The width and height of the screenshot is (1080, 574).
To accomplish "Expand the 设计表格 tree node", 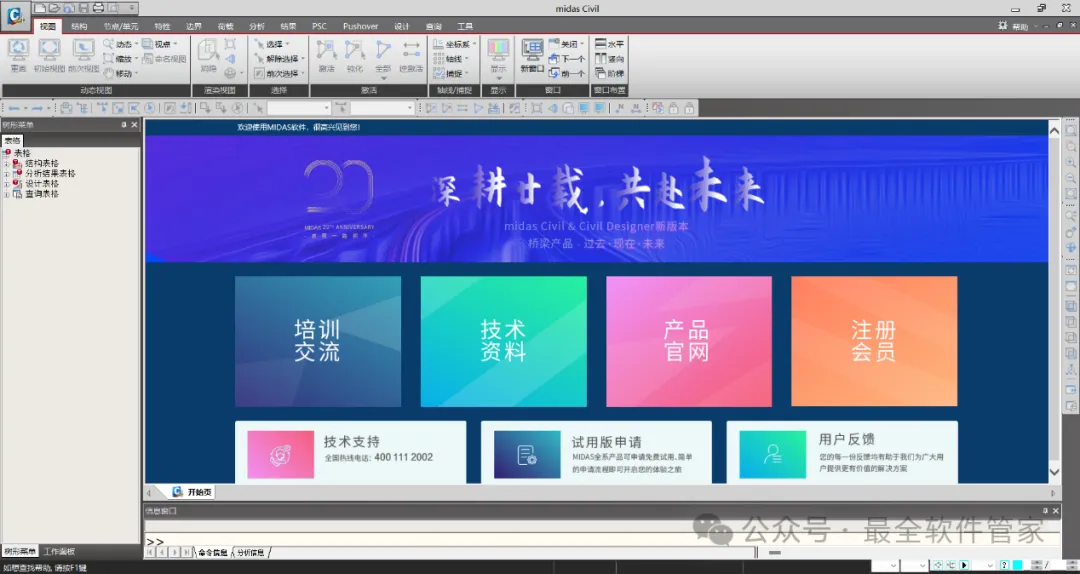I will pyautogui.click(x=7, y=184).
